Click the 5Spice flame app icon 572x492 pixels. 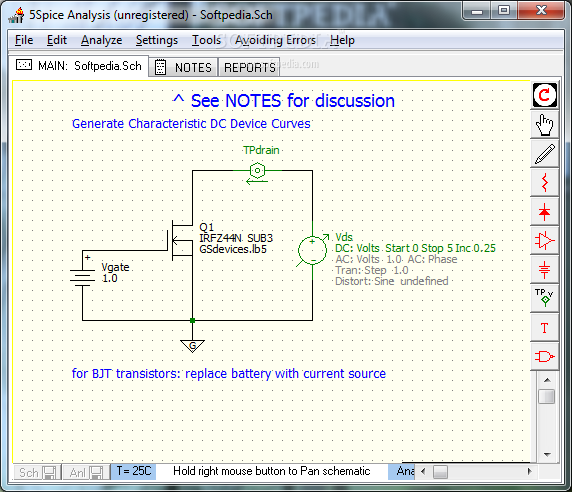(16, 15)
